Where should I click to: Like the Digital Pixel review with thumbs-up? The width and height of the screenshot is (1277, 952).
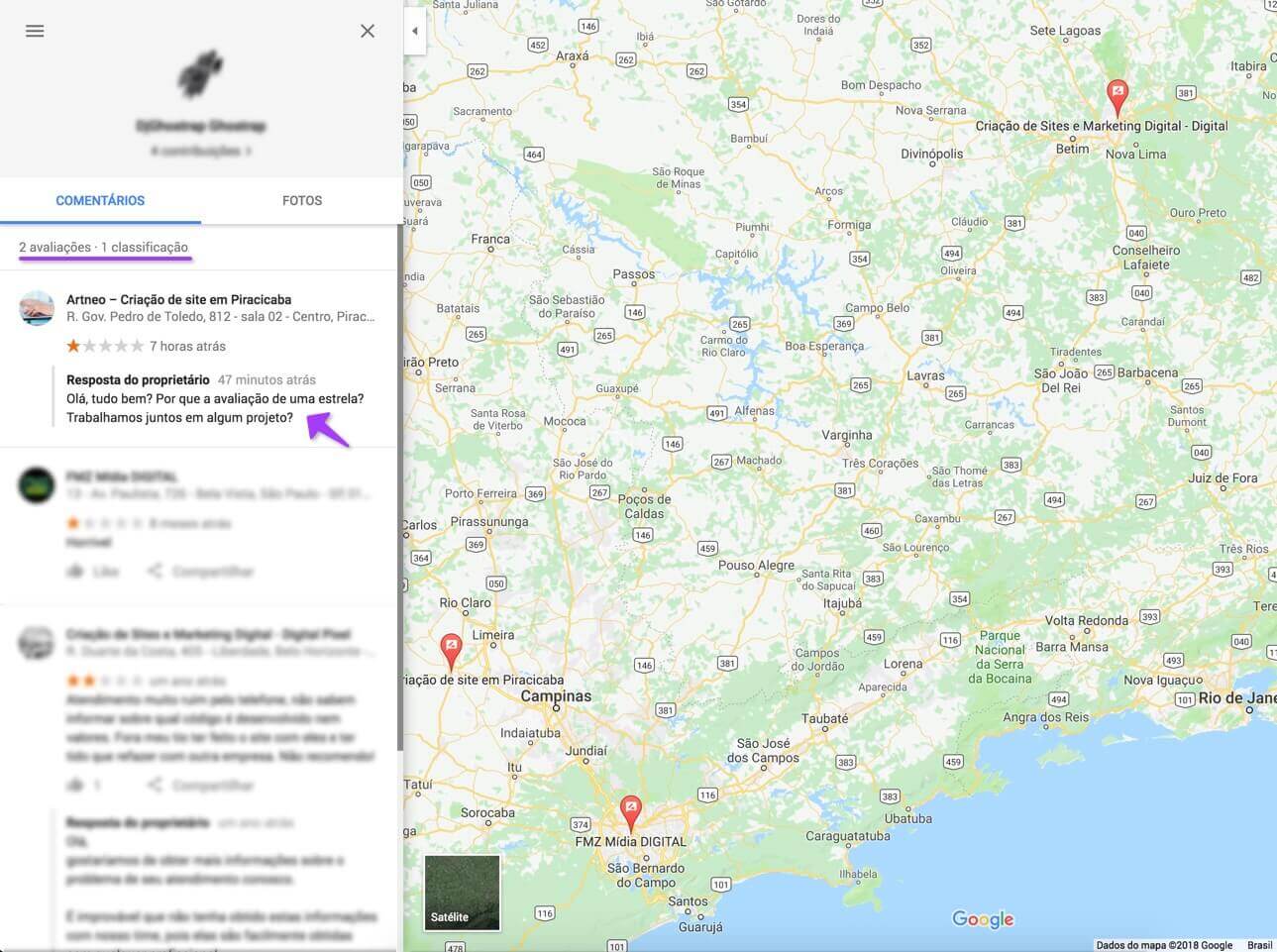click(x=84, y=785)
